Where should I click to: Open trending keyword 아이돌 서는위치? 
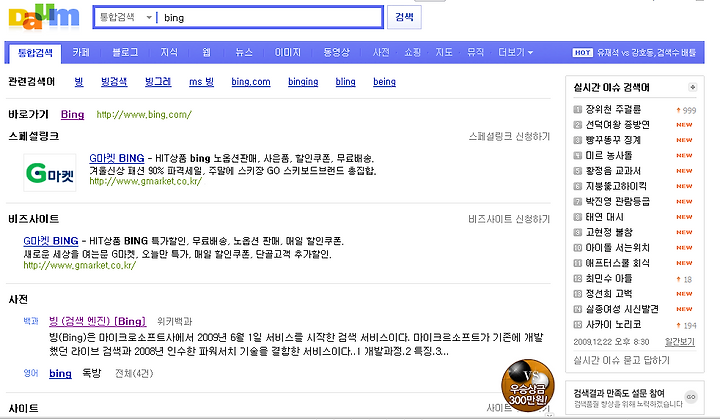click(x=617, y=248)
